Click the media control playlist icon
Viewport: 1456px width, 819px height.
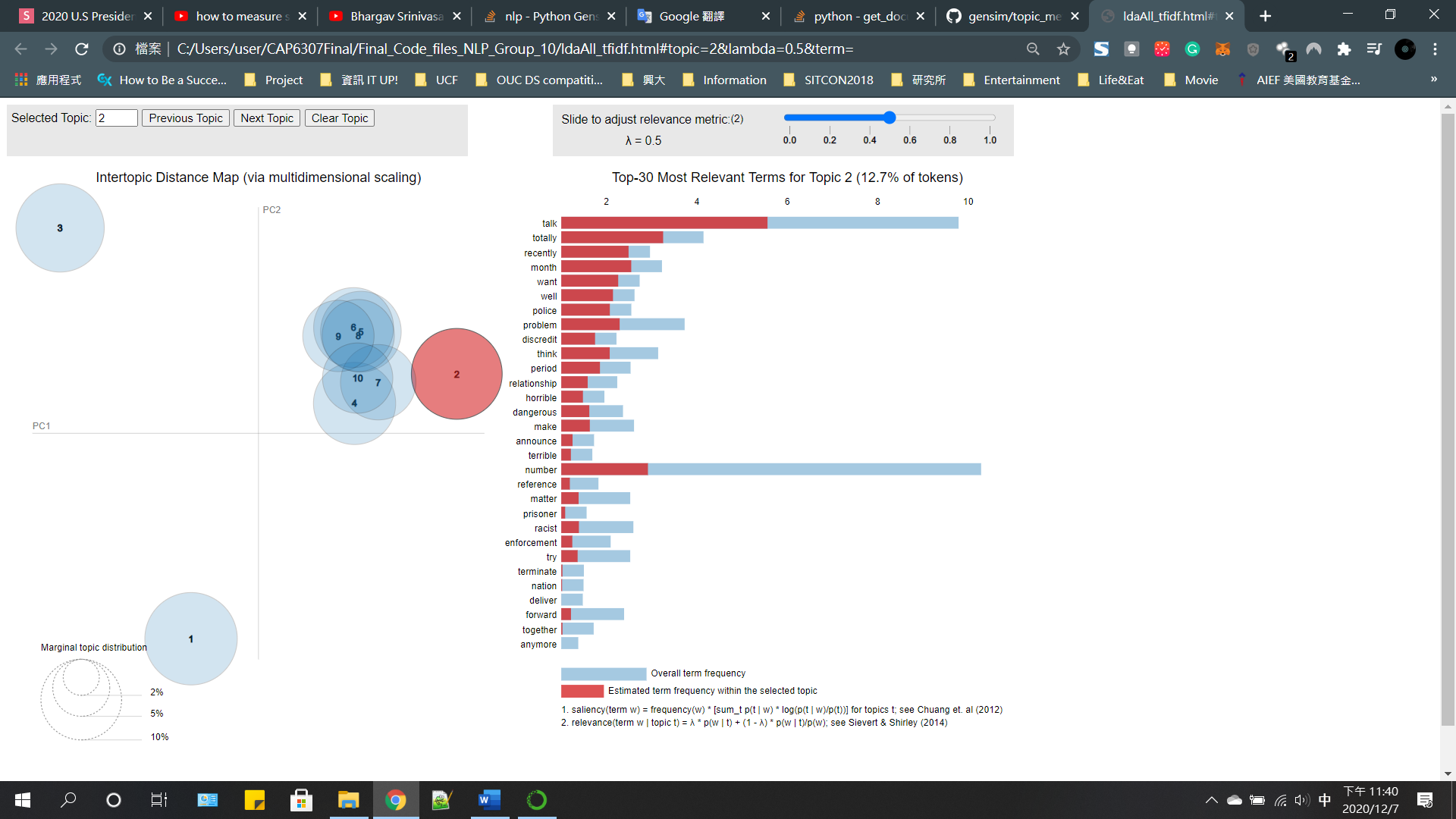point(1374,49)
